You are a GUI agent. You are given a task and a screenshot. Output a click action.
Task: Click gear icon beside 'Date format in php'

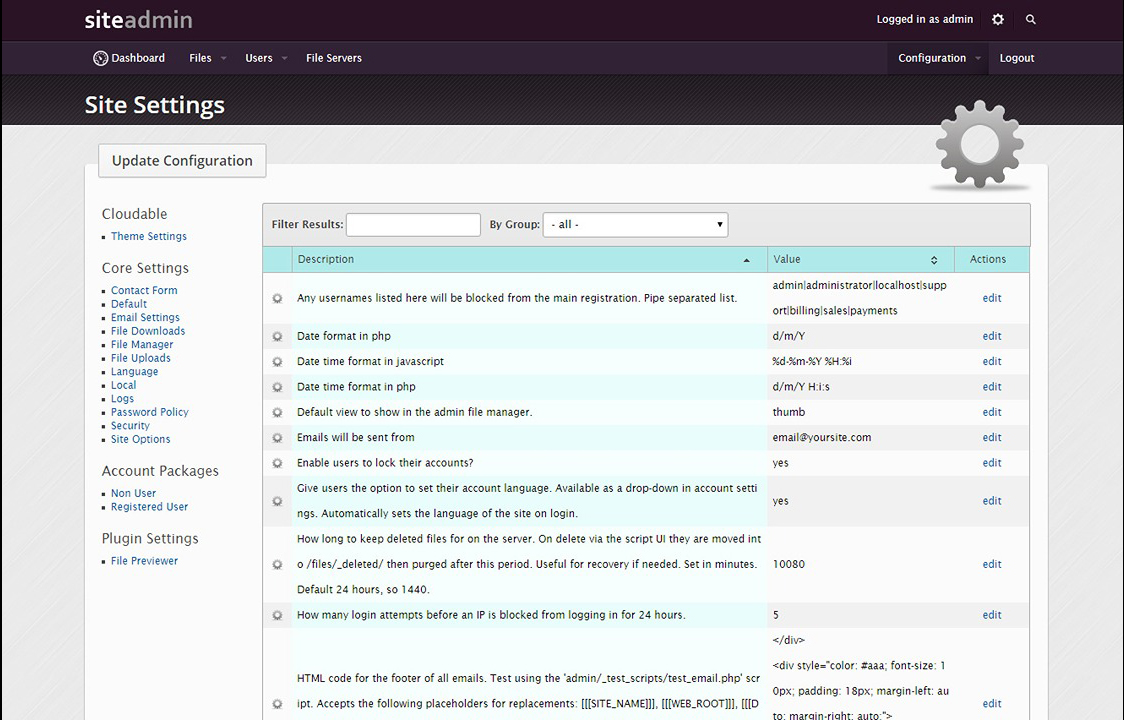278,337
